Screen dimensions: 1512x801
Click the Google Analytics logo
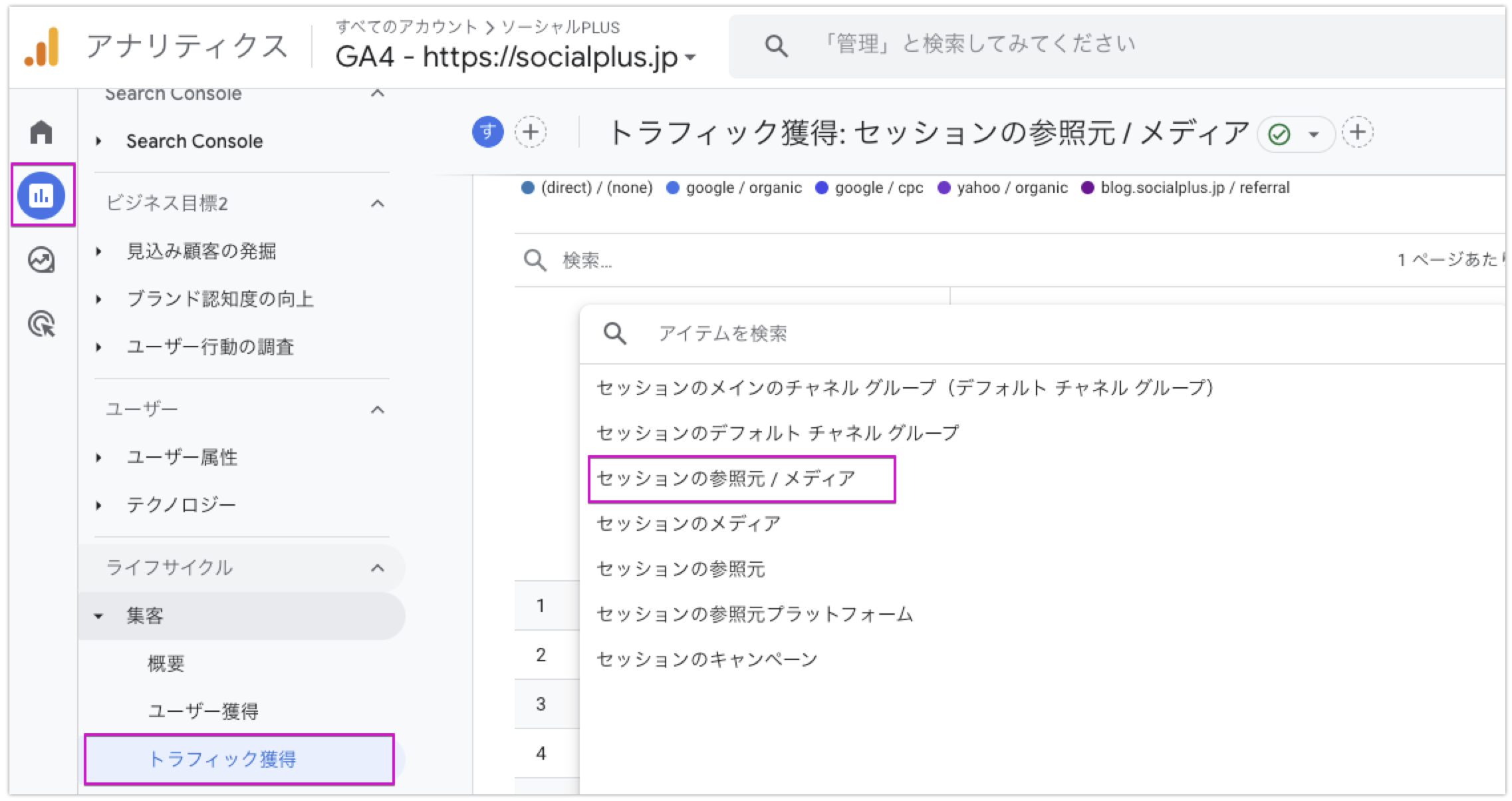click(42, 47)
